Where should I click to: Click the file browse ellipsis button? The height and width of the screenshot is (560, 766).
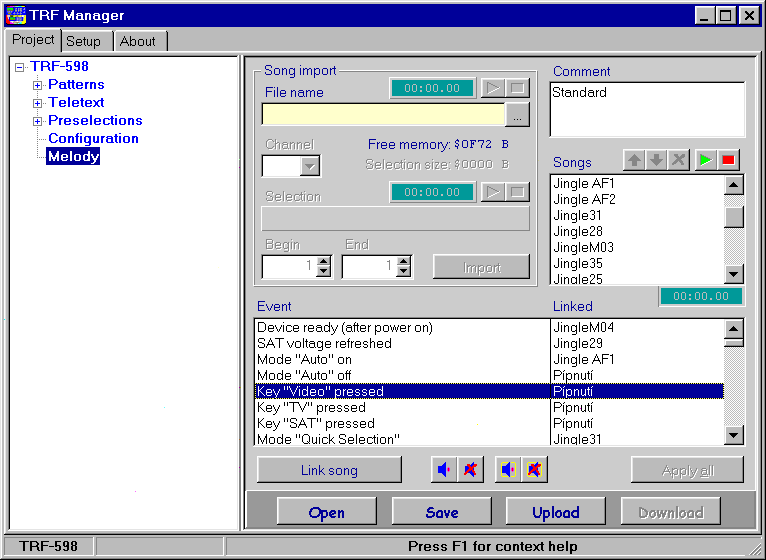(517, 115)
